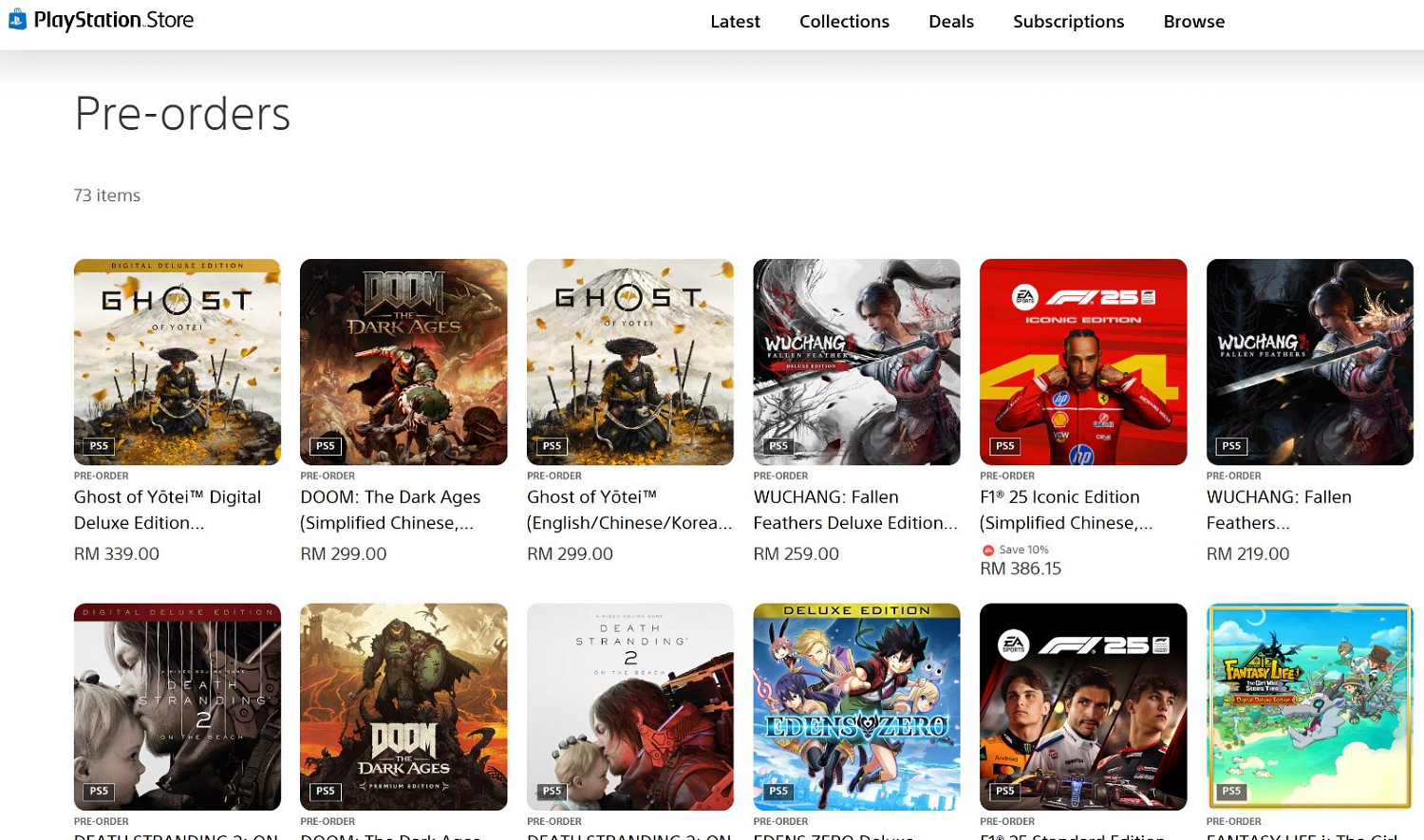1424x840 pixels.
Task: Click the PS5 badge on F1 25 Iconic cover
Action: point(1004,446)
